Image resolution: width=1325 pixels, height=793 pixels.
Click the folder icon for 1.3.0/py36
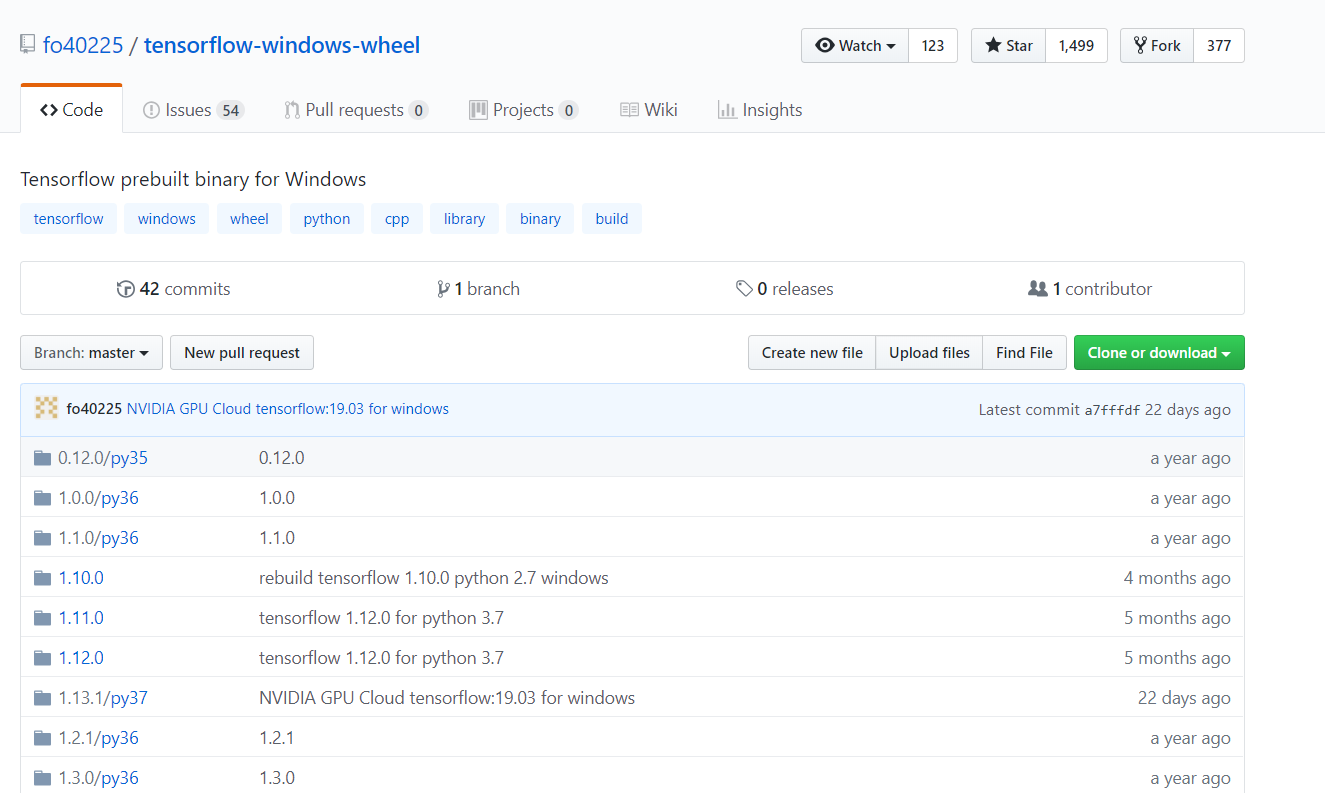click(42, 778)
